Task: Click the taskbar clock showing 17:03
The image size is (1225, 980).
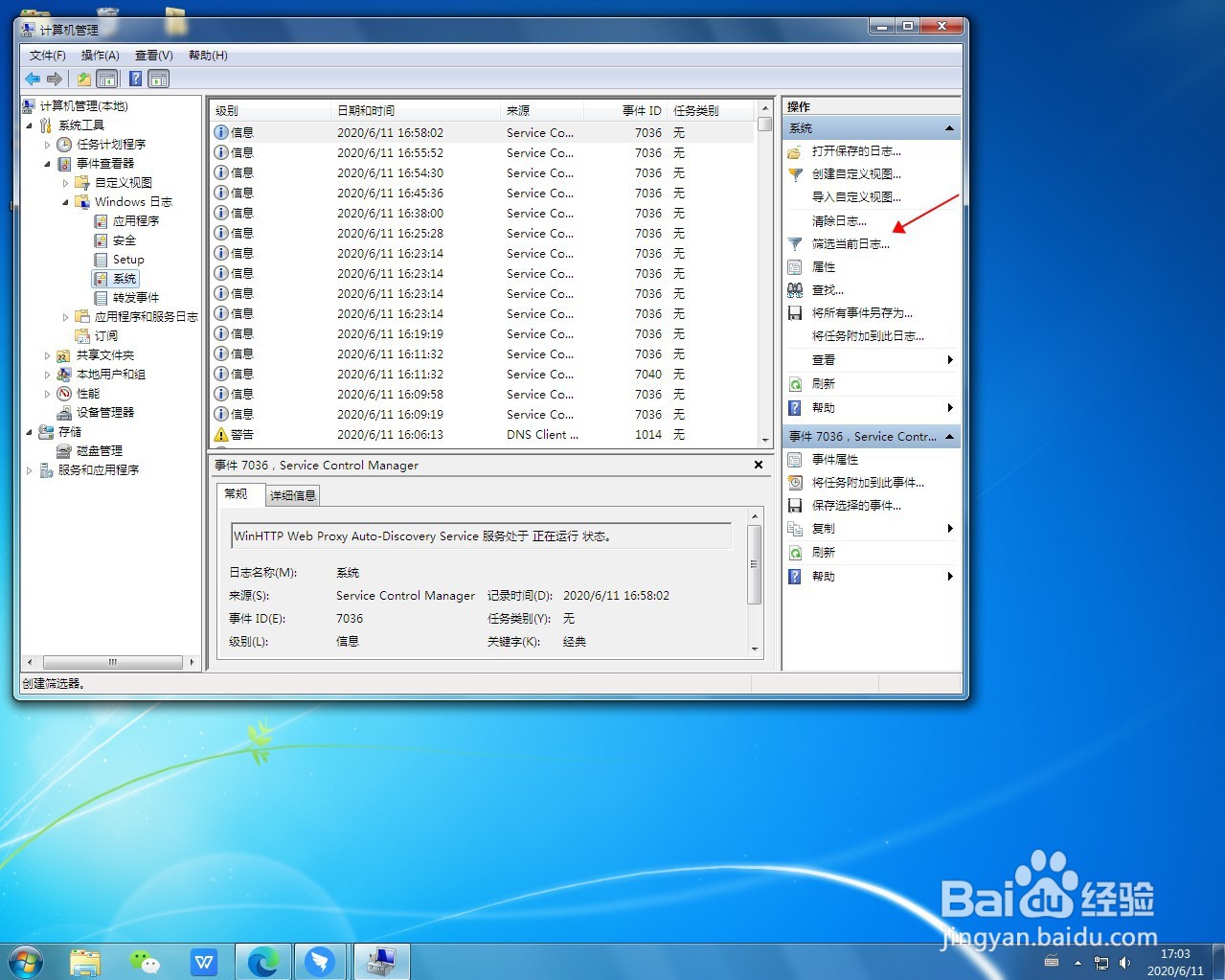Action: tap(1175, 962)
